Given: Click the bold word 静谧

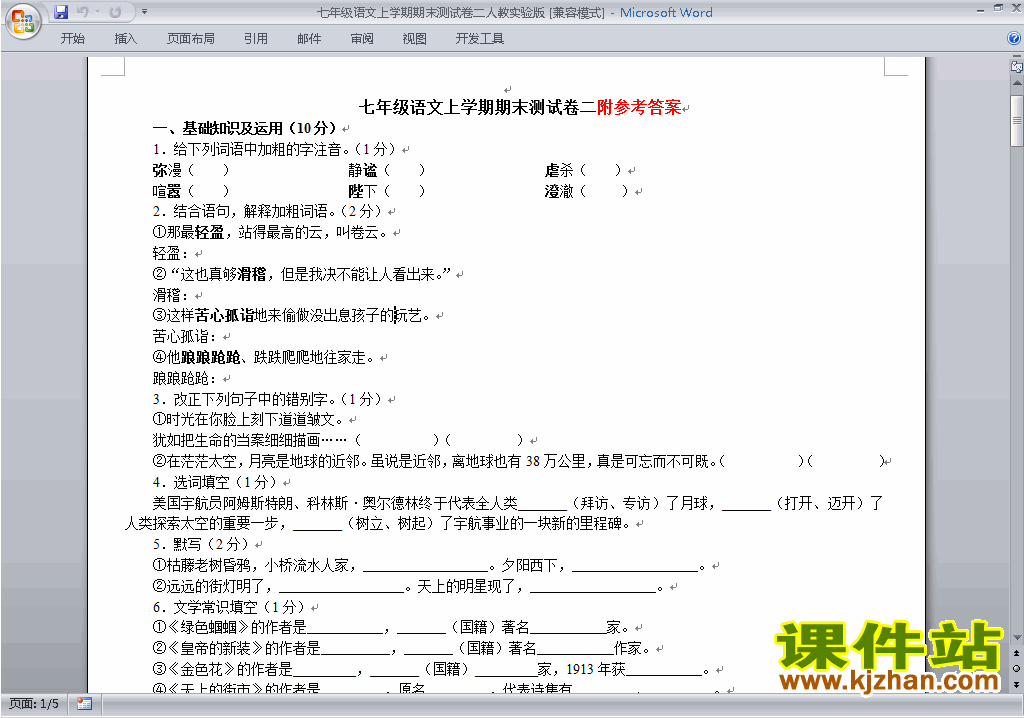Looking at the screenshot, I should tap(362, 171).
